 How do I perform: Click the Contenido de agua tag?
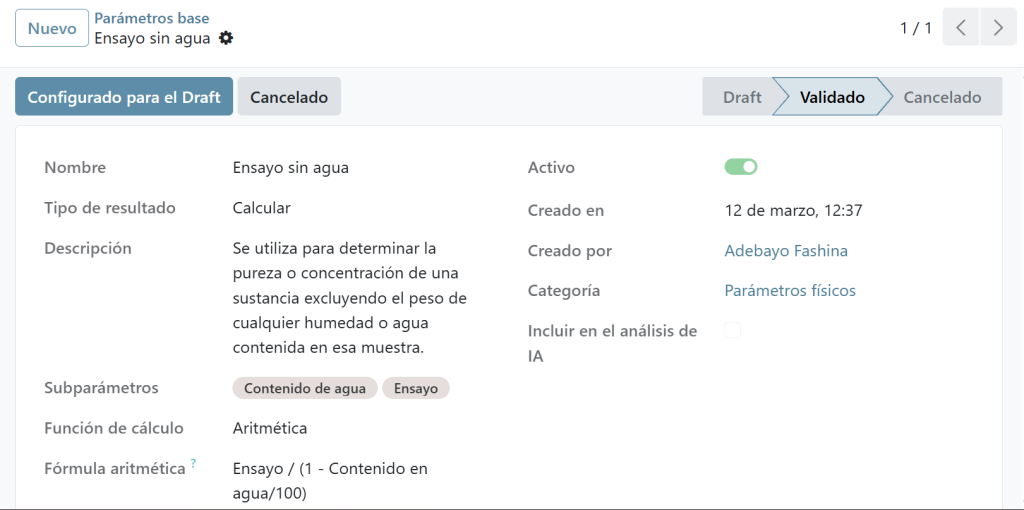coord(305,388)
